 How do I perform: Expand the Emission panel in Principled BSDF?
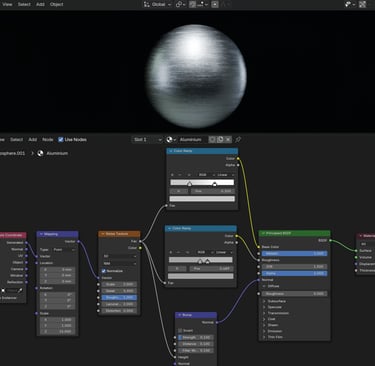264,331
